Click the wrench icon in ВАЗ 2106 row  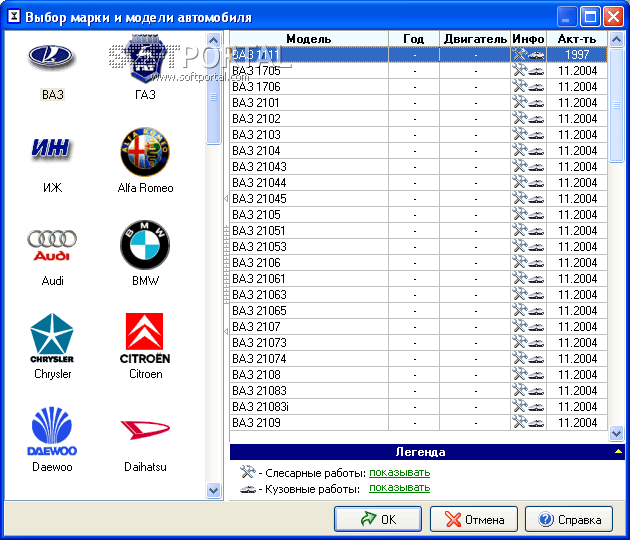[x=520, y=263]
